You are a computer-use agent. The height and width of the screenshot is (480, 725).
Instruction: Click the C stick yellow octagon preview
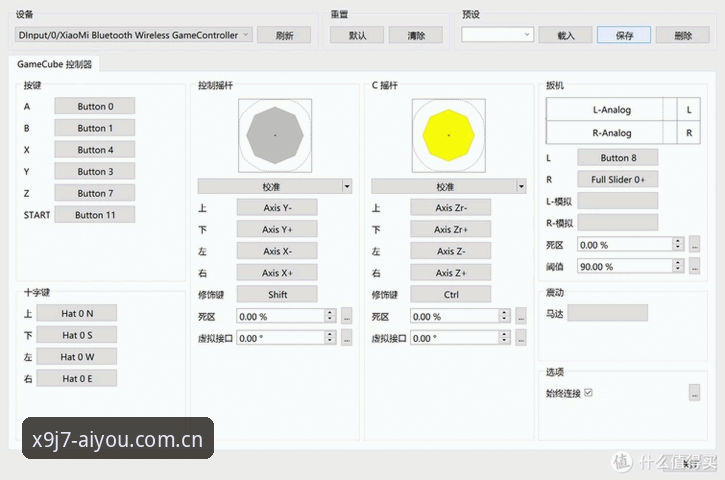pyautogui.click(x=449, y=135)
